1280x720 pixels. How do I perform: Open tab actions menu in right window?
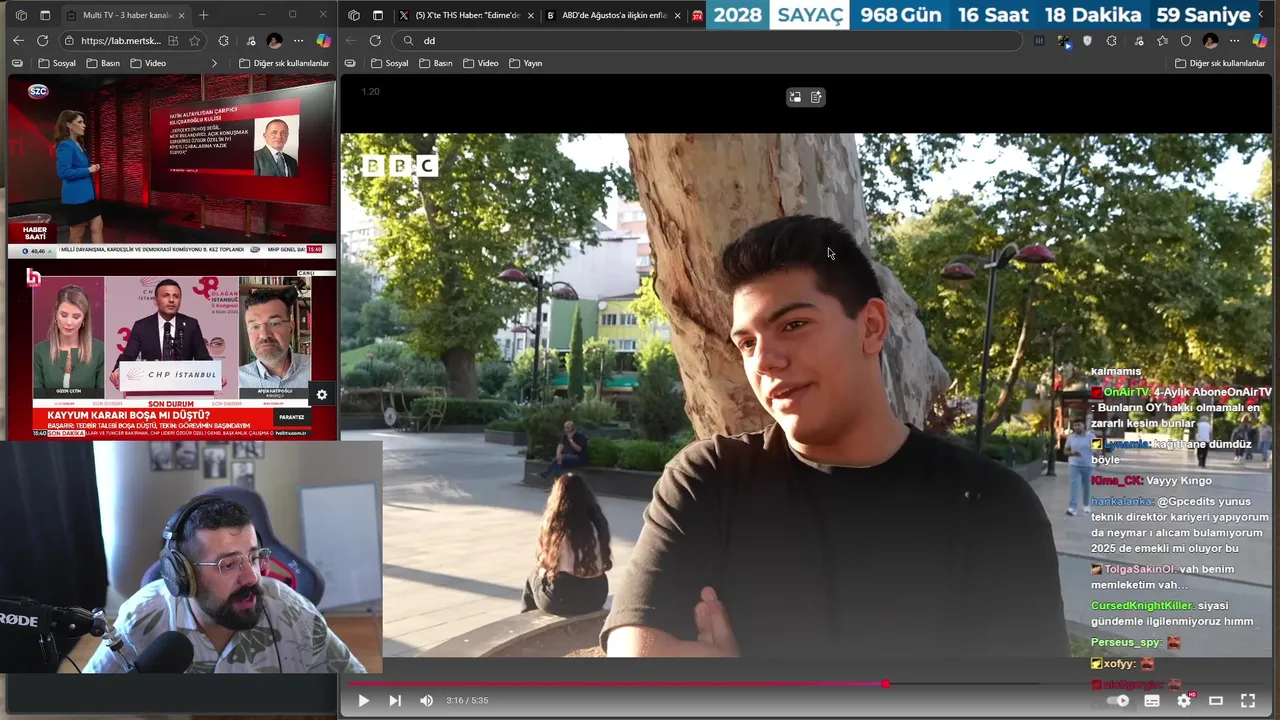click(x=377, y=15)
